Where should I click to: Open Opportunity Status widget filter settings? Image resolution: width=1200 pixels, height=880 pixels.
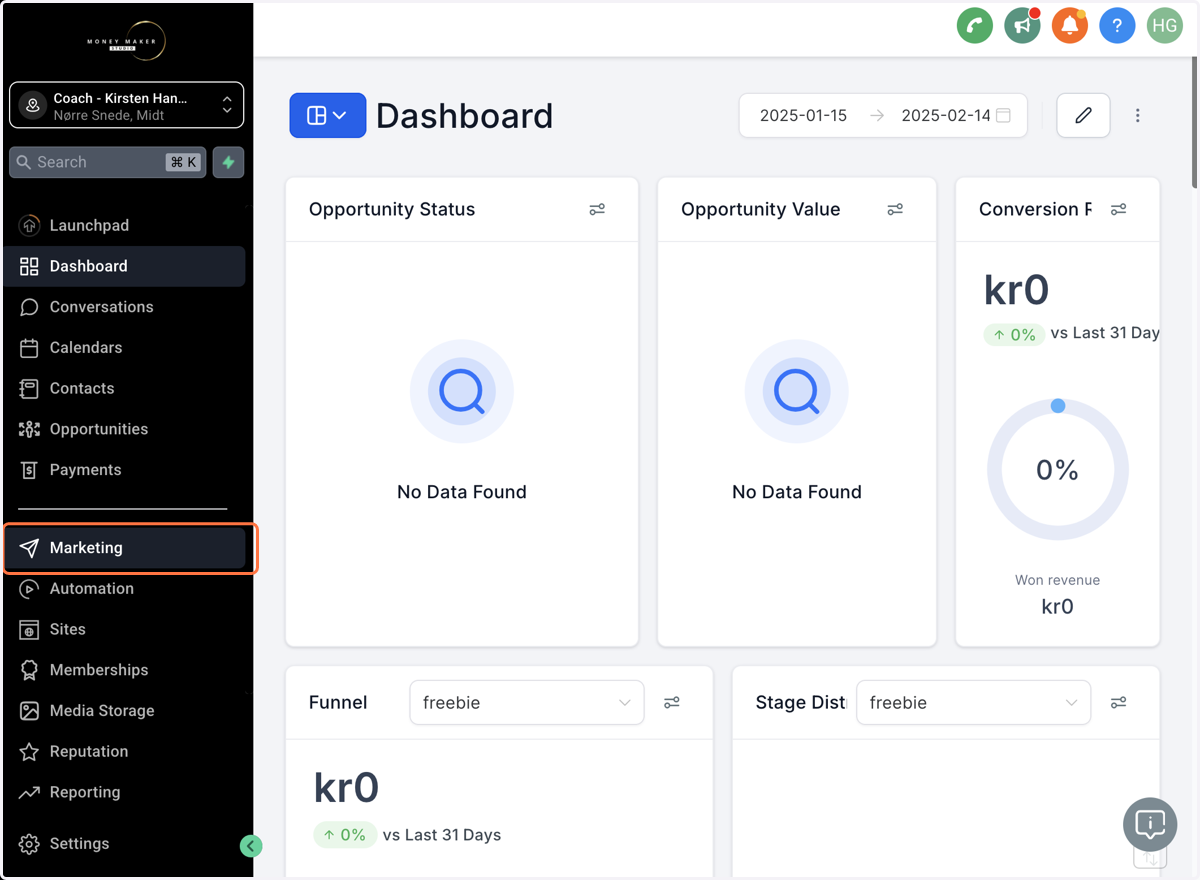597,209
